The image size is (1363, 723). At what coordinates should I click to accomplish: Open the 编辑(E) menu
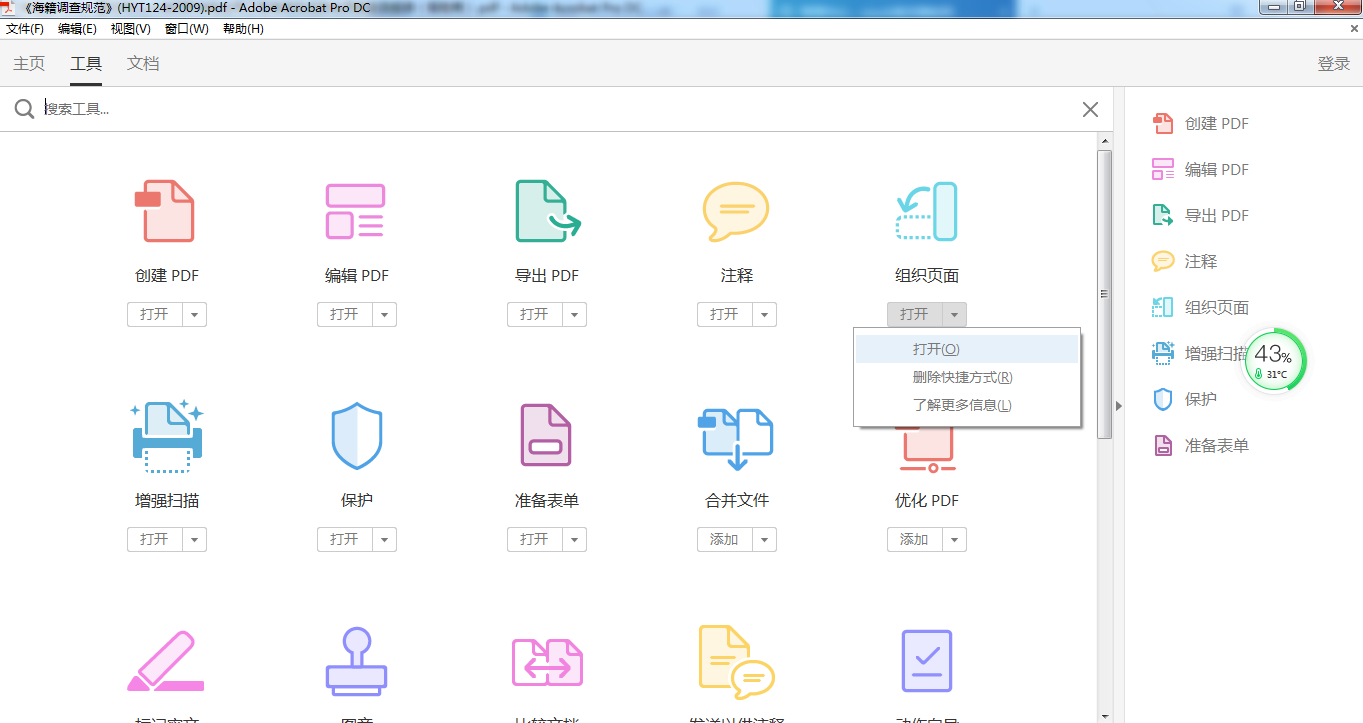click(x=77, y=29)
